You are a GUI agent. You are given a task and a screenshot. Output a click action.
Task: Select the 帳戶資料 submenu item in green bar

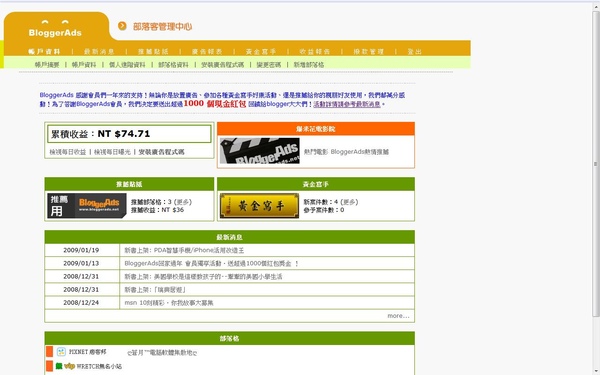84,65
